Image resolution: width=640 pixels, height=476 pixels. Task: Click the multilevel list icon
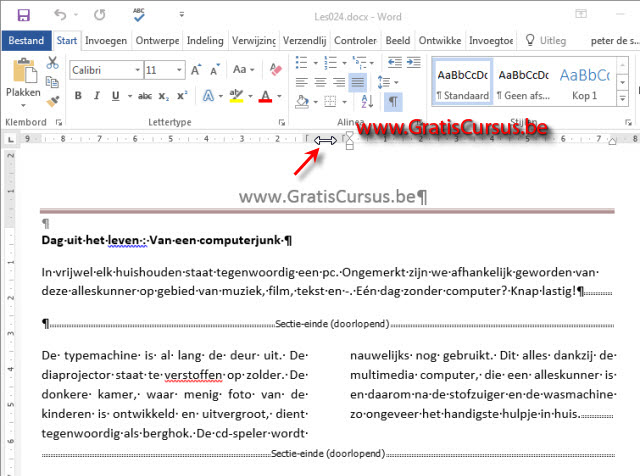click(359, 62)
